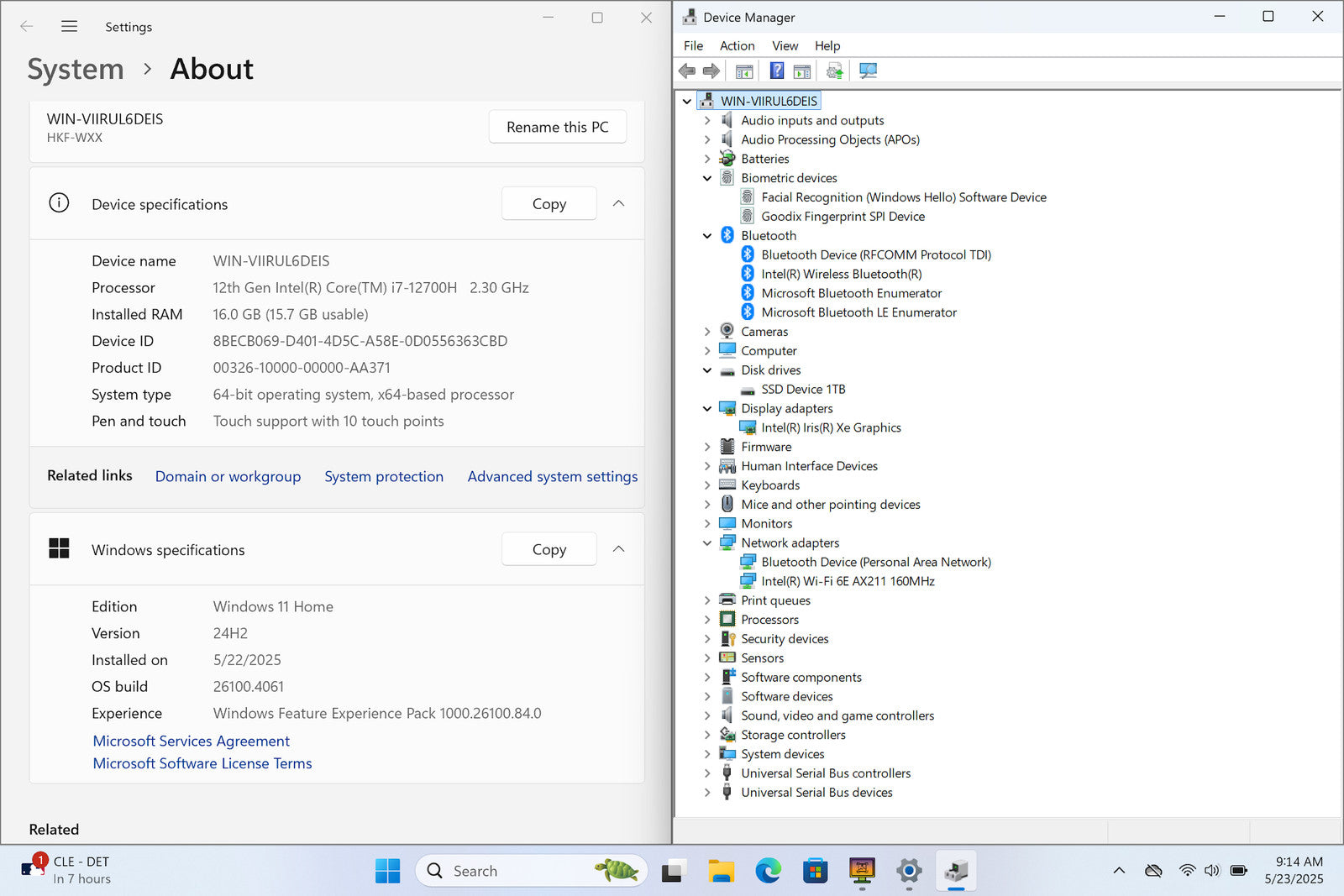This screenshot has width=1344, height=896.
Task: Open the View menu in Device Manager
Action: (x=785, y=46)
